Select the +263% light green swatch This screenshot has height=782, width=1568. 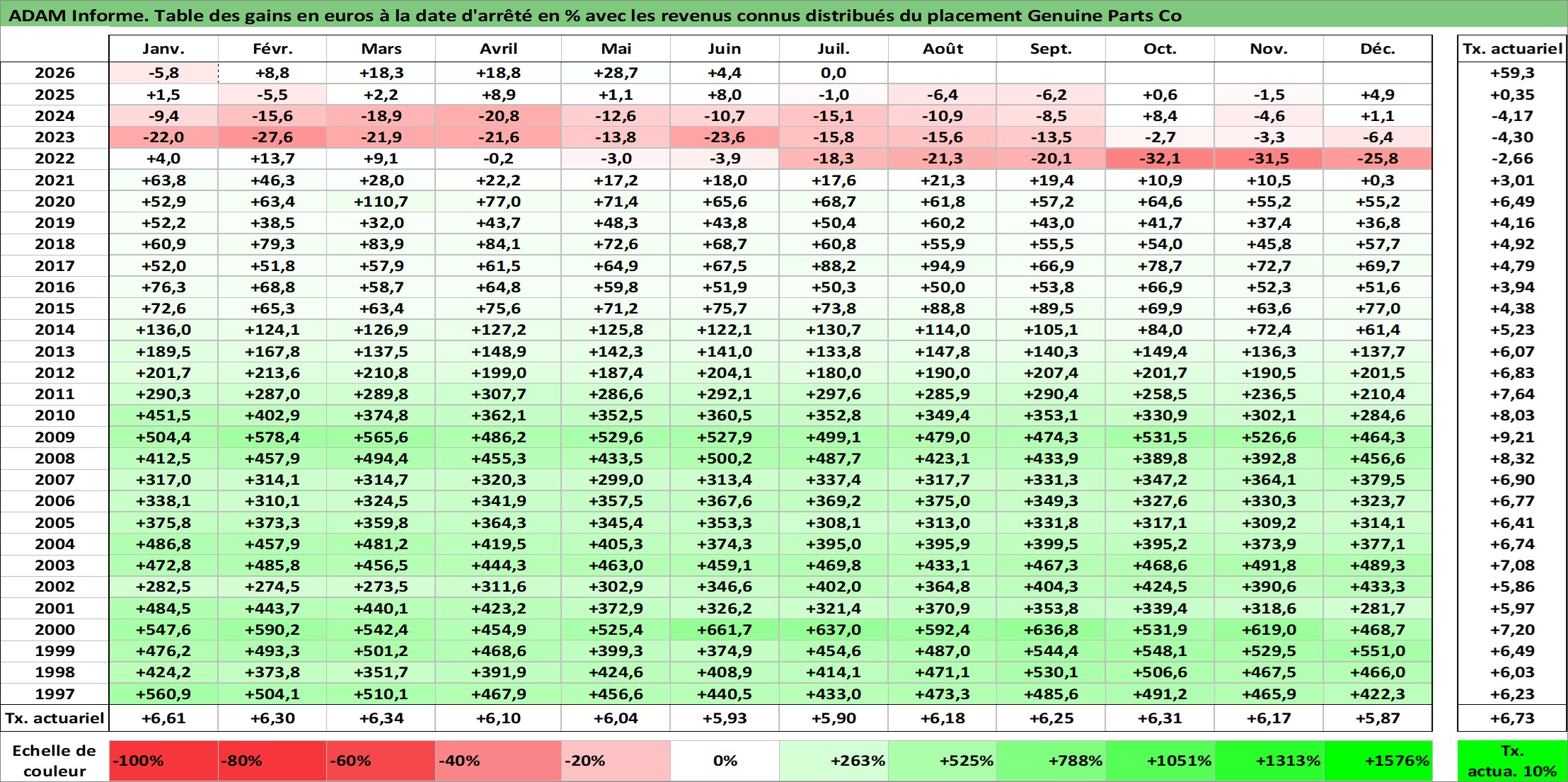(x=834, y=761)
